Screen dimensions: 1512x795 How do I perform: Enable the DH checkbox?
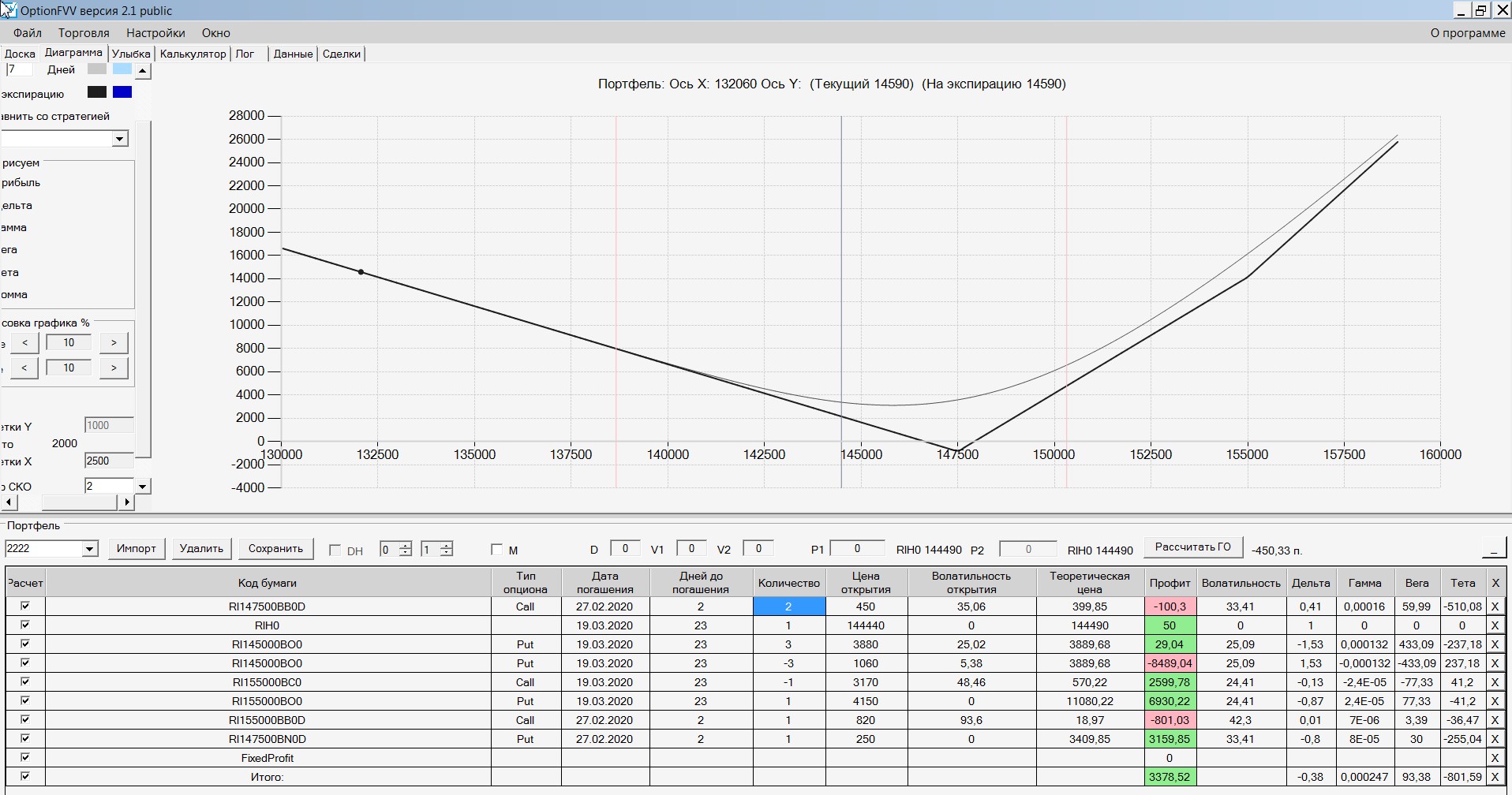pyautogui.click(x=335, y=550)
